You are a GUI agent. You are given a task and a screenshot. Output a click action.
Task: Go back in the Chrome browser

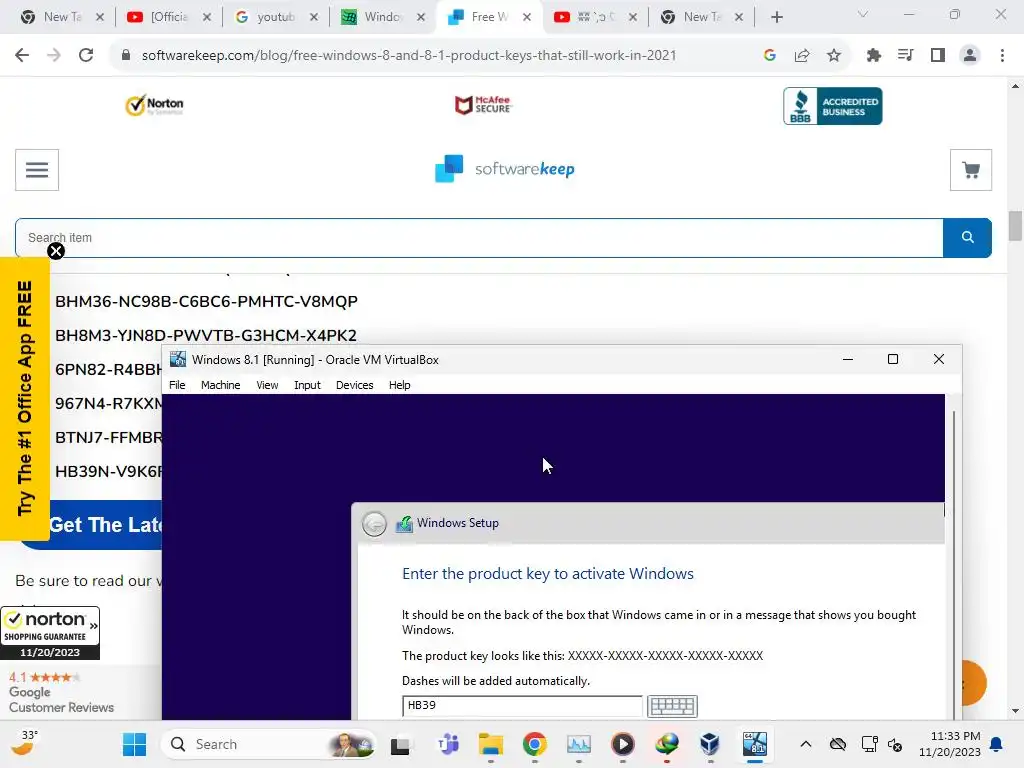click(x=22, y=56)
